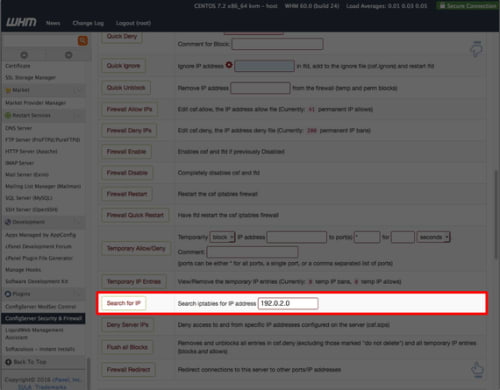The height and width of the screenshot is (390, 500).
Task: Click the Firewall Redirect button
Action: (x=128, y=370)
